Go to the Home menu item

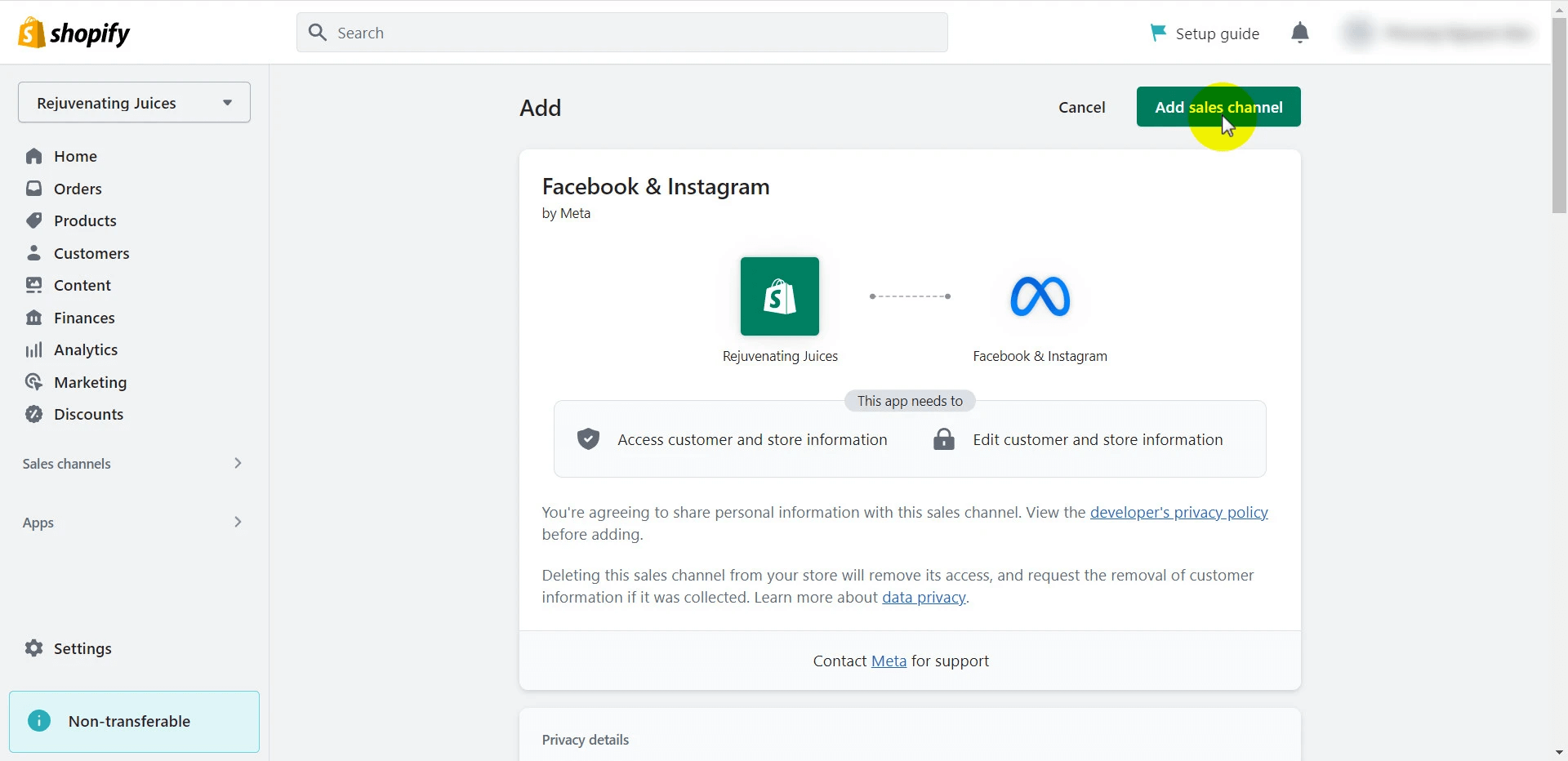(x=74, y=156)
